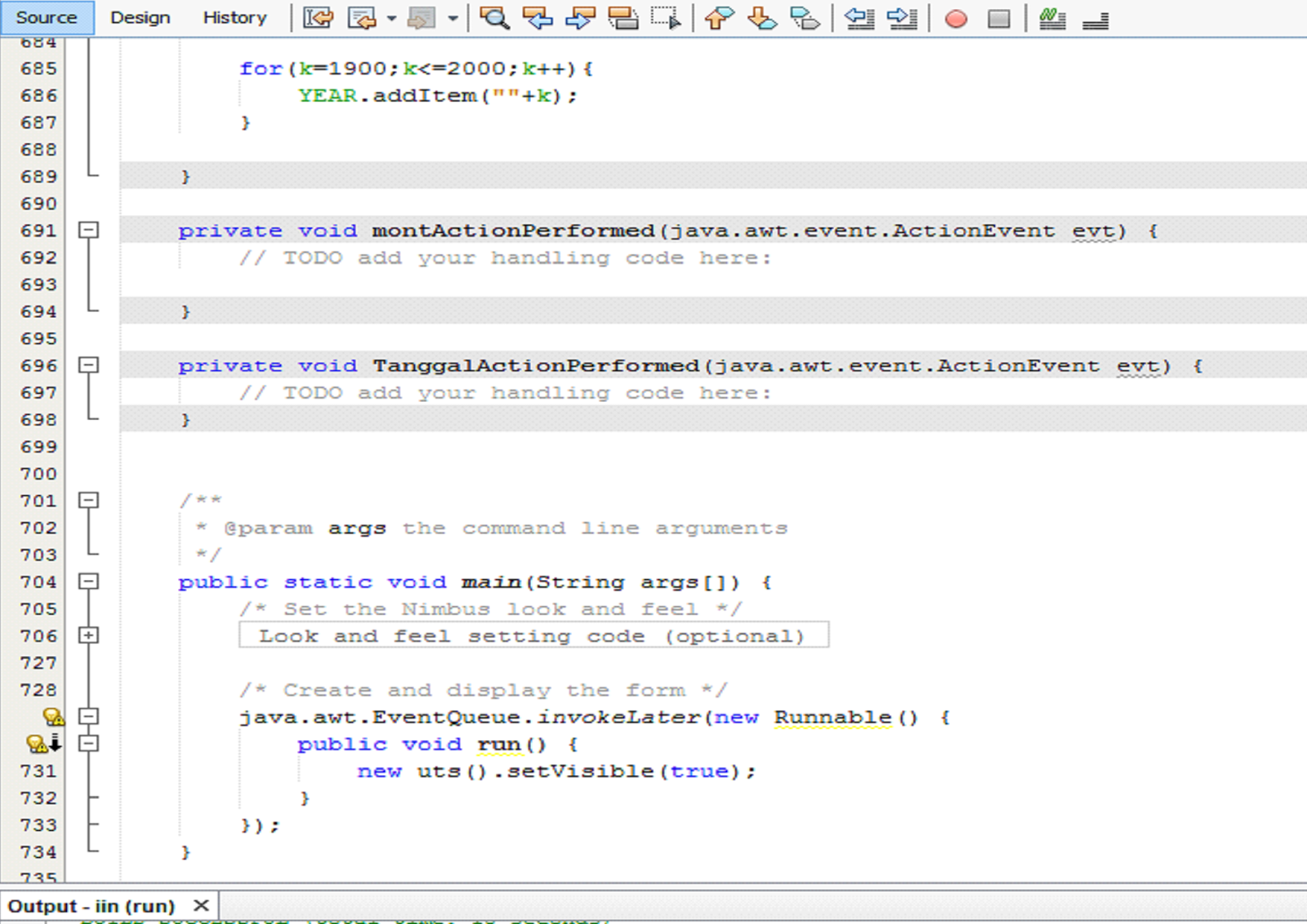Click 'YEAR.addItem' on line 686
The height and width of the screenshot is (924, 1307).
tap(387, 96)
